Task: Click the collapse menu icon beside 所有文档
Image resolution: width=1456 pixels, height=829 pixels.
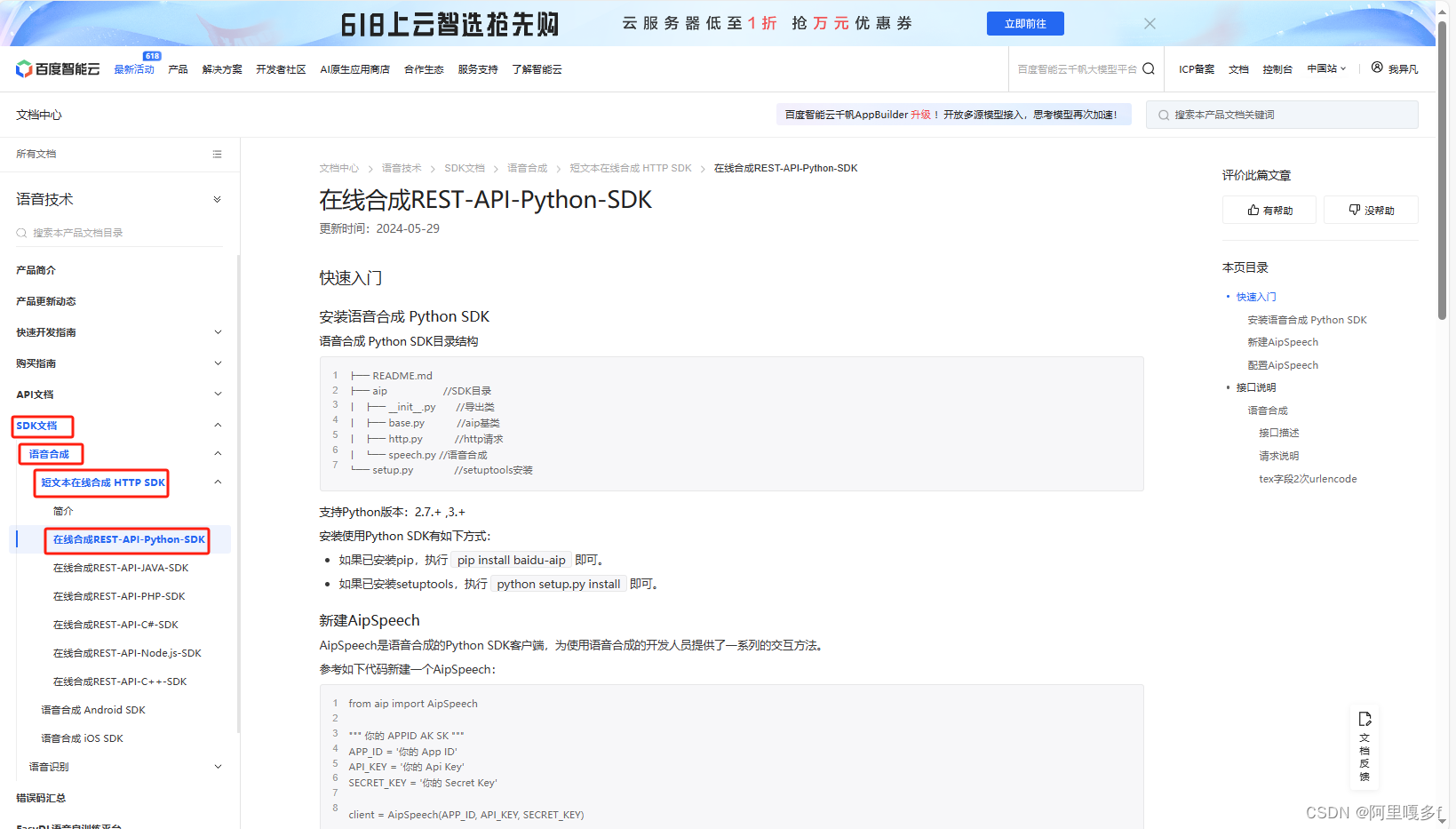Action: 217,154
